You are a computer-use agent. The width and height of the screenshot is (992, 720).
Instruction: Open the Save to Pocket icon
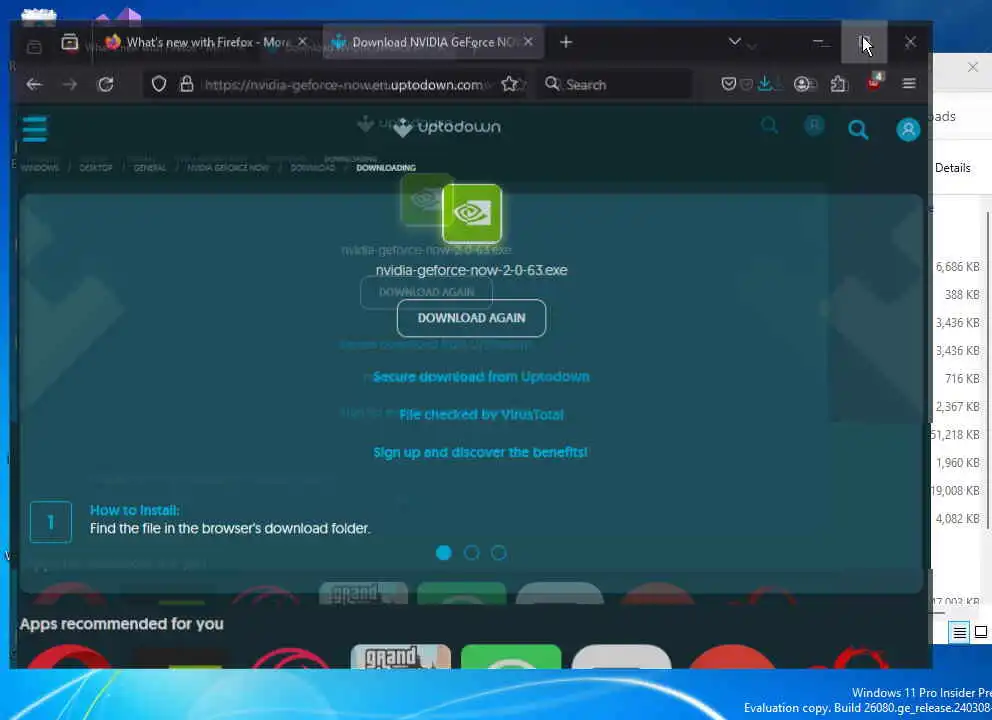click(729, 84)
